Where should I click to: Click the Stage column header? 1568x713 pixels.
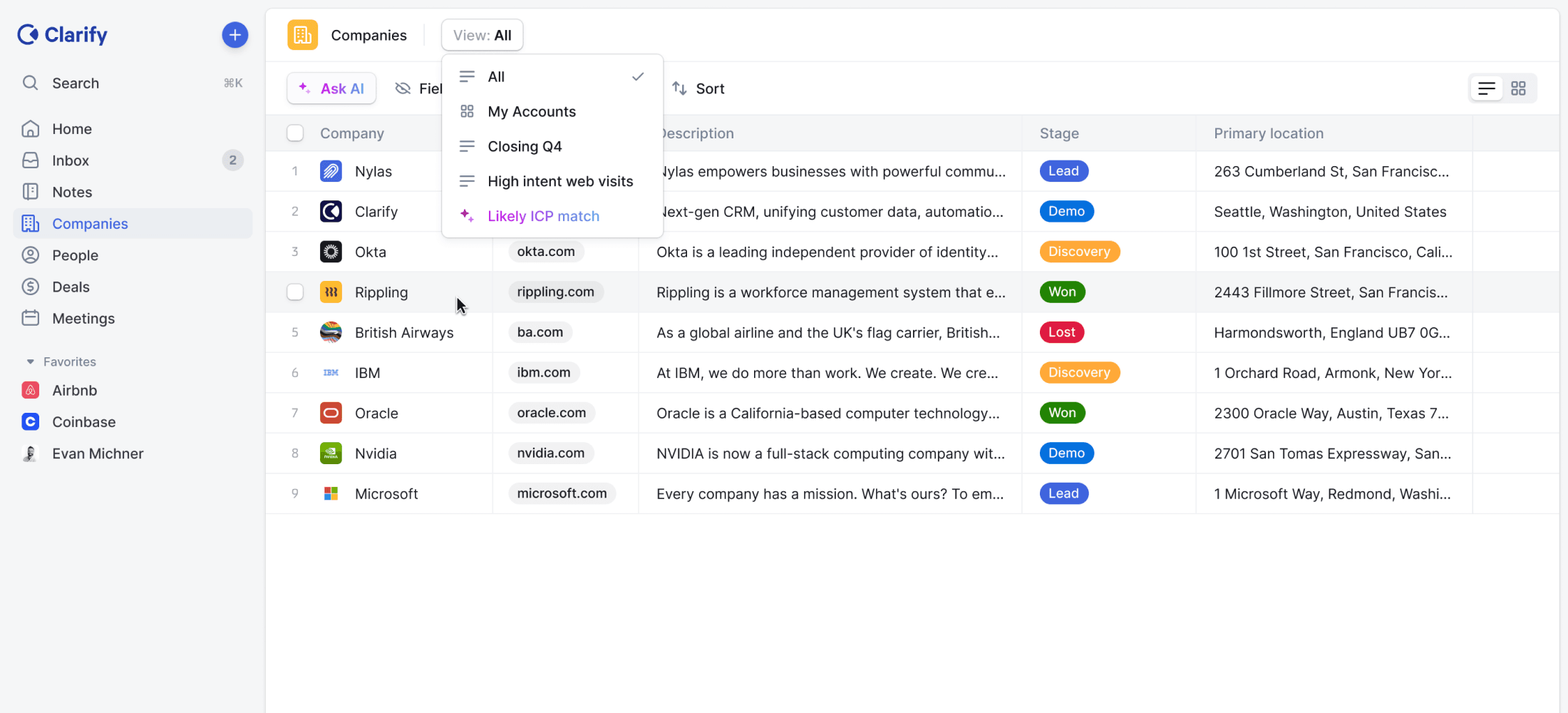point(1059,133)
